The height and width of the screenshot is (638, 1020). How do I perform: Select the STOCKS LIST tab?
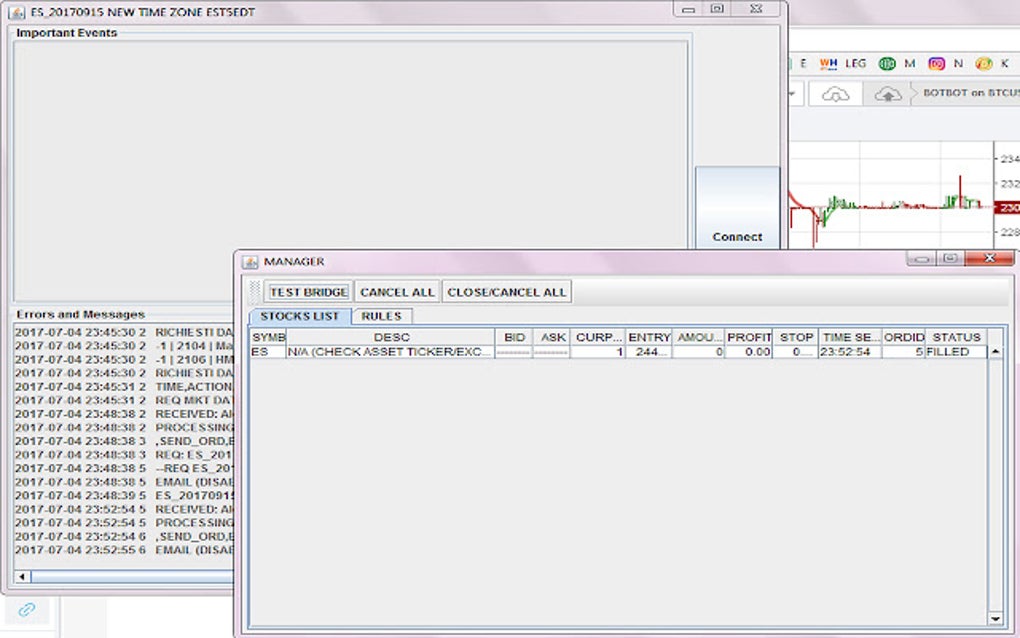(299, 316)
